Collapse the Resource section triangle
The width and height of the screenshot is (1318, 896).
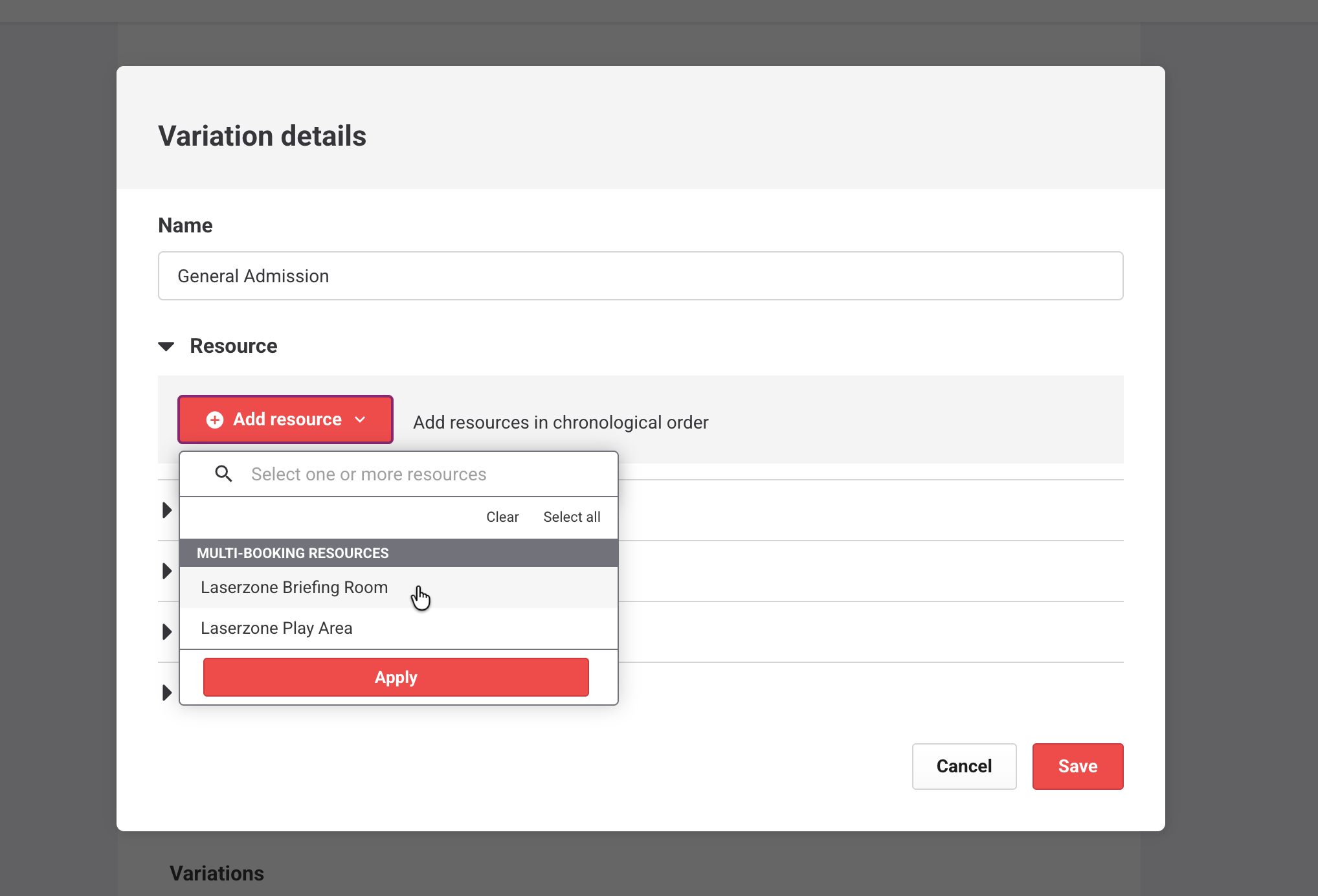166,346
